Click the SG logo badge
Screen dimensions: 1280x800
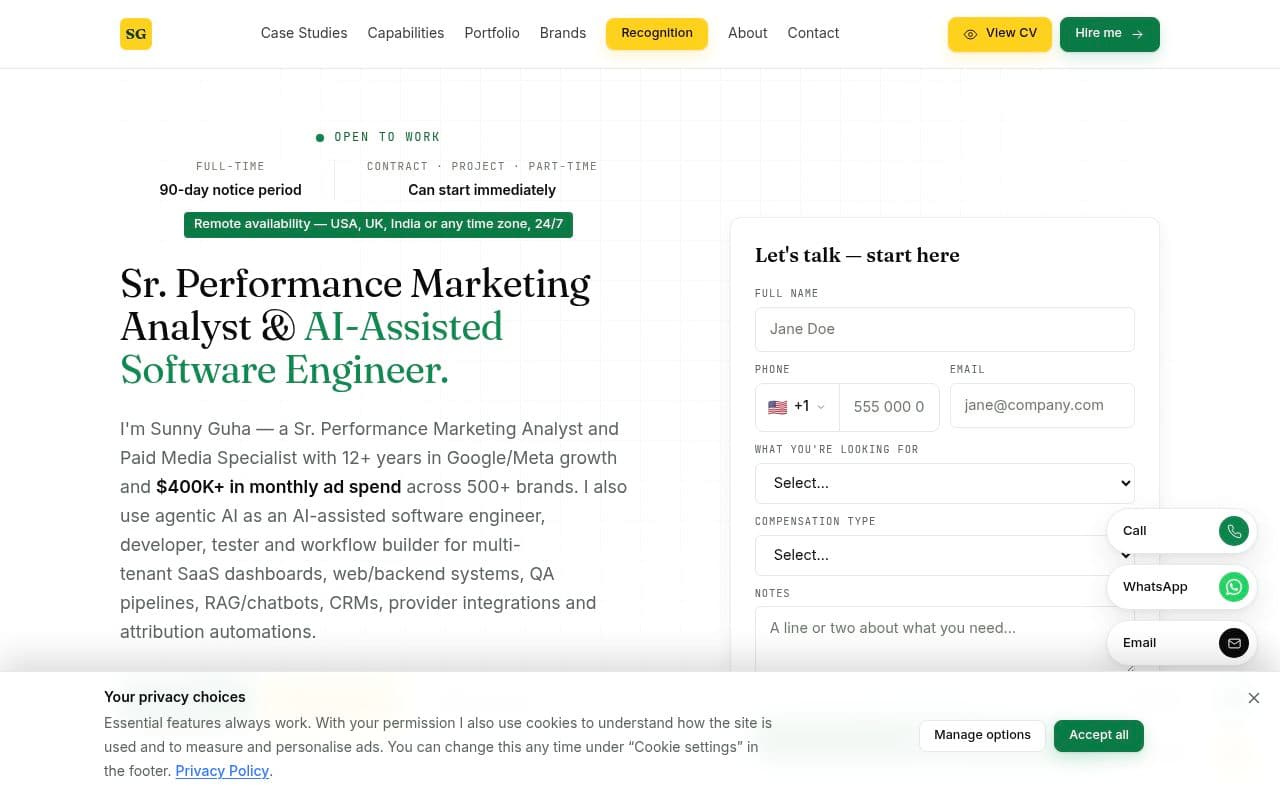(136, 34)
